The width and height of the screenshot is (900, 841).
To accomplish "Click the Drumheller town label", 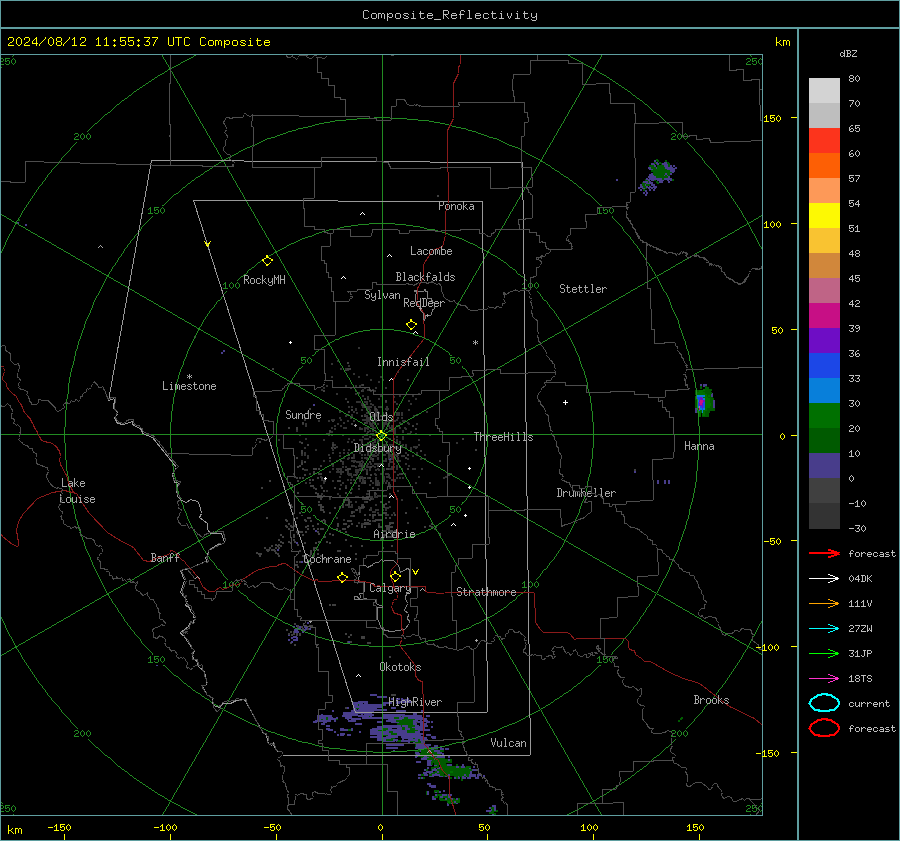I will [x=586, y=493].
